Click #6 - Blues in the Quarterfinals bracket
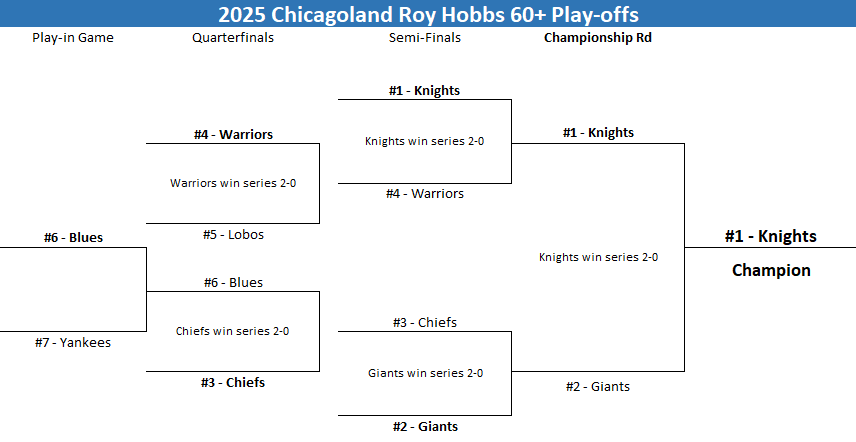 [x=232, y=283]
